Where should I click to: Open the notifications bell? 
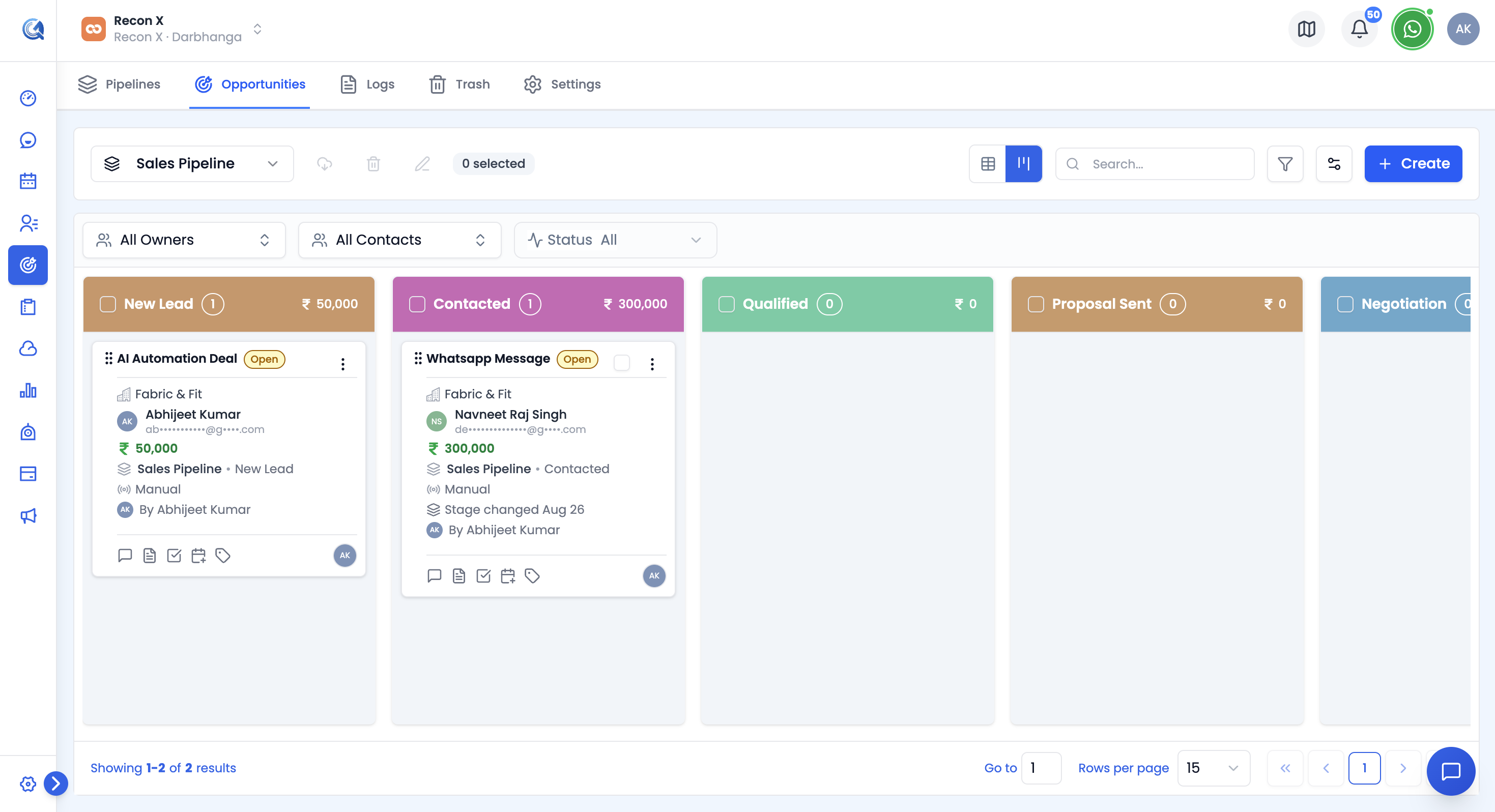[x=1359, y=29]
